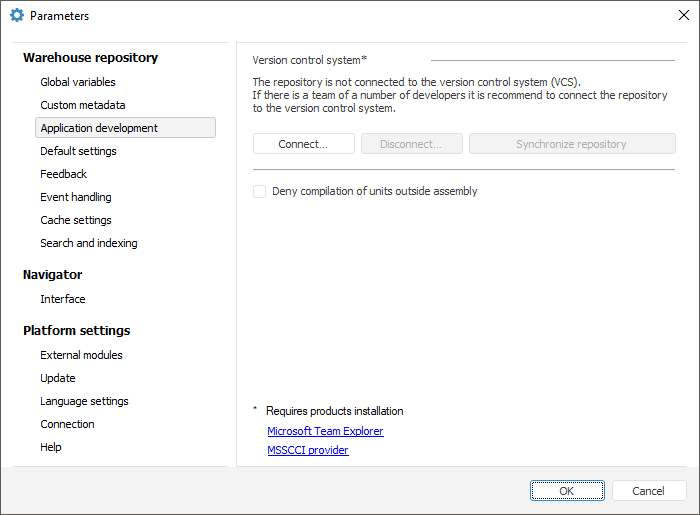Open Global variables settings page

[x=78, y=82]
